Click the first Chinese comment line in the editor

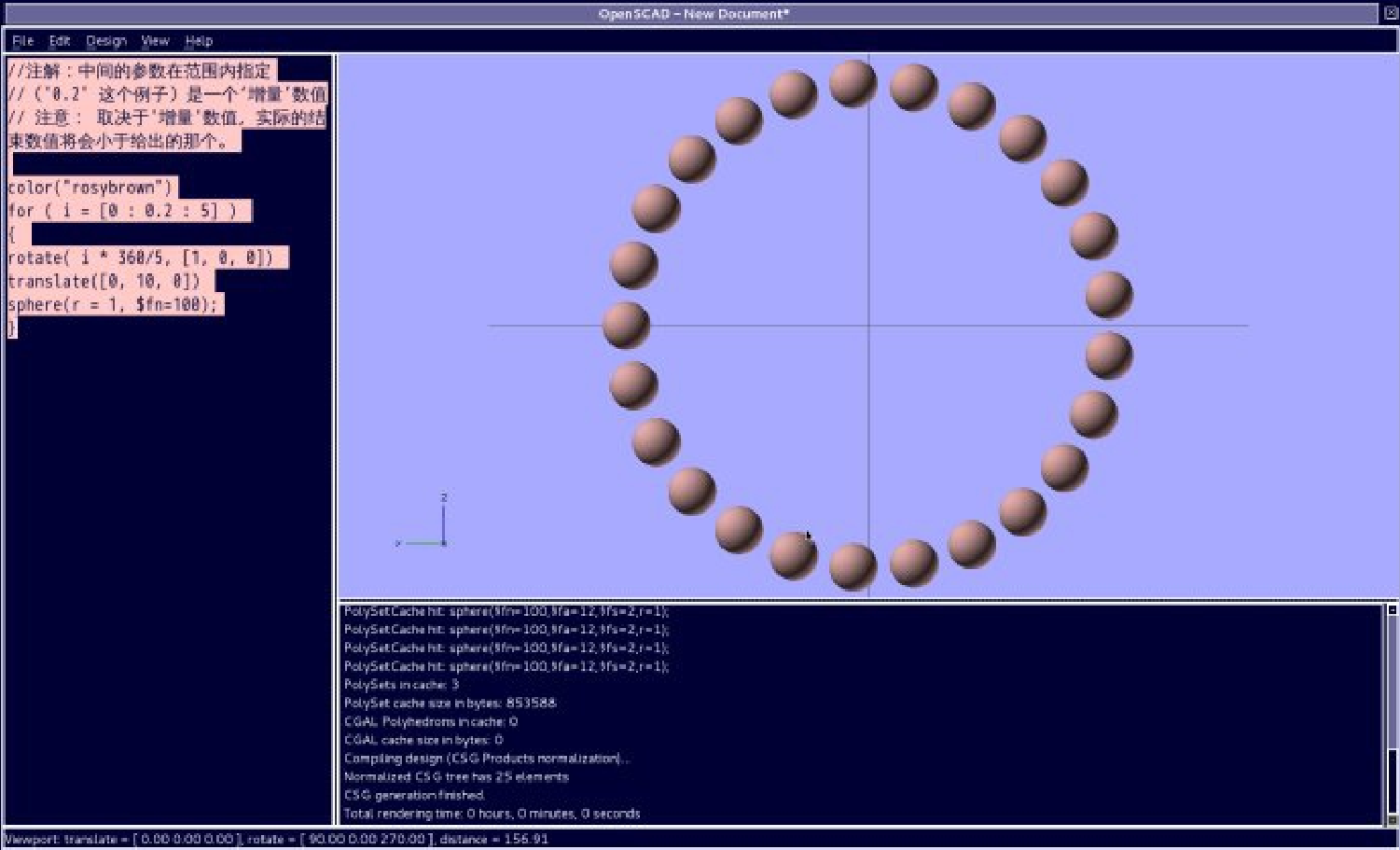[x=140, y=71]
